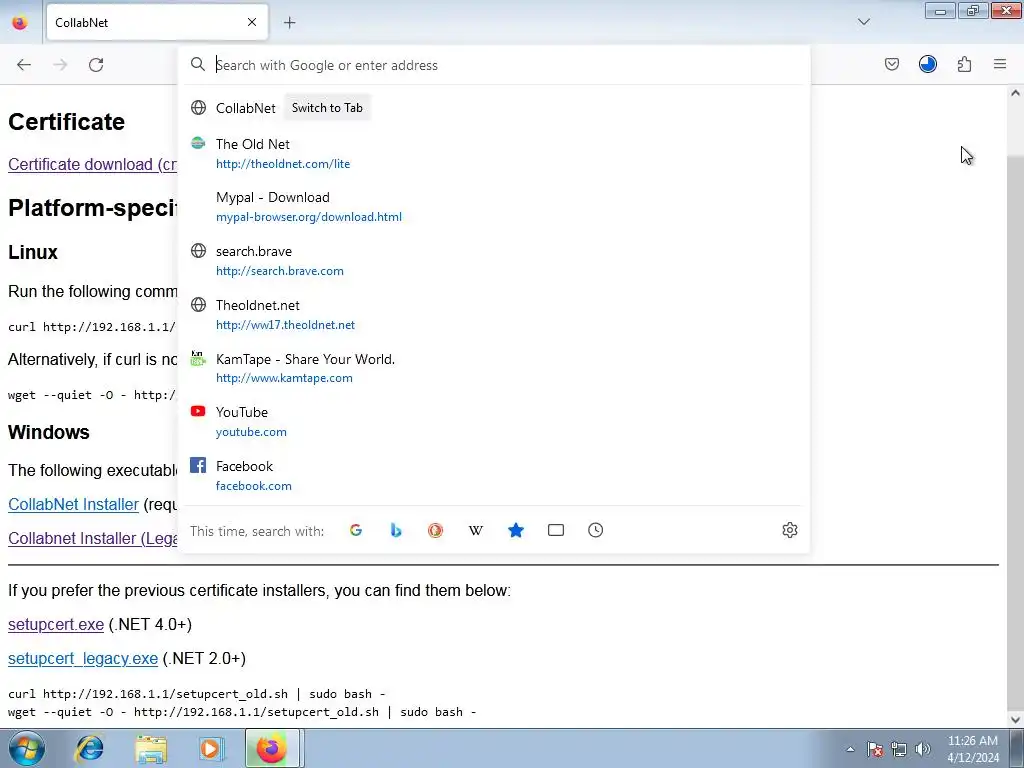The image size is (1024, 768).
Task: Click the page scrollbar up arrow
Action: (1015, 93)
